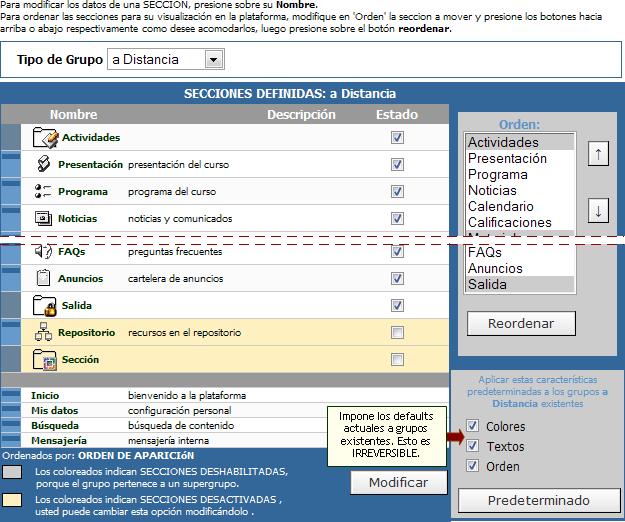Move selected section up with arrow
Image resolution: width=625 pixels, height=522 pixels.
pyautogui.click(x=598, y=154)
